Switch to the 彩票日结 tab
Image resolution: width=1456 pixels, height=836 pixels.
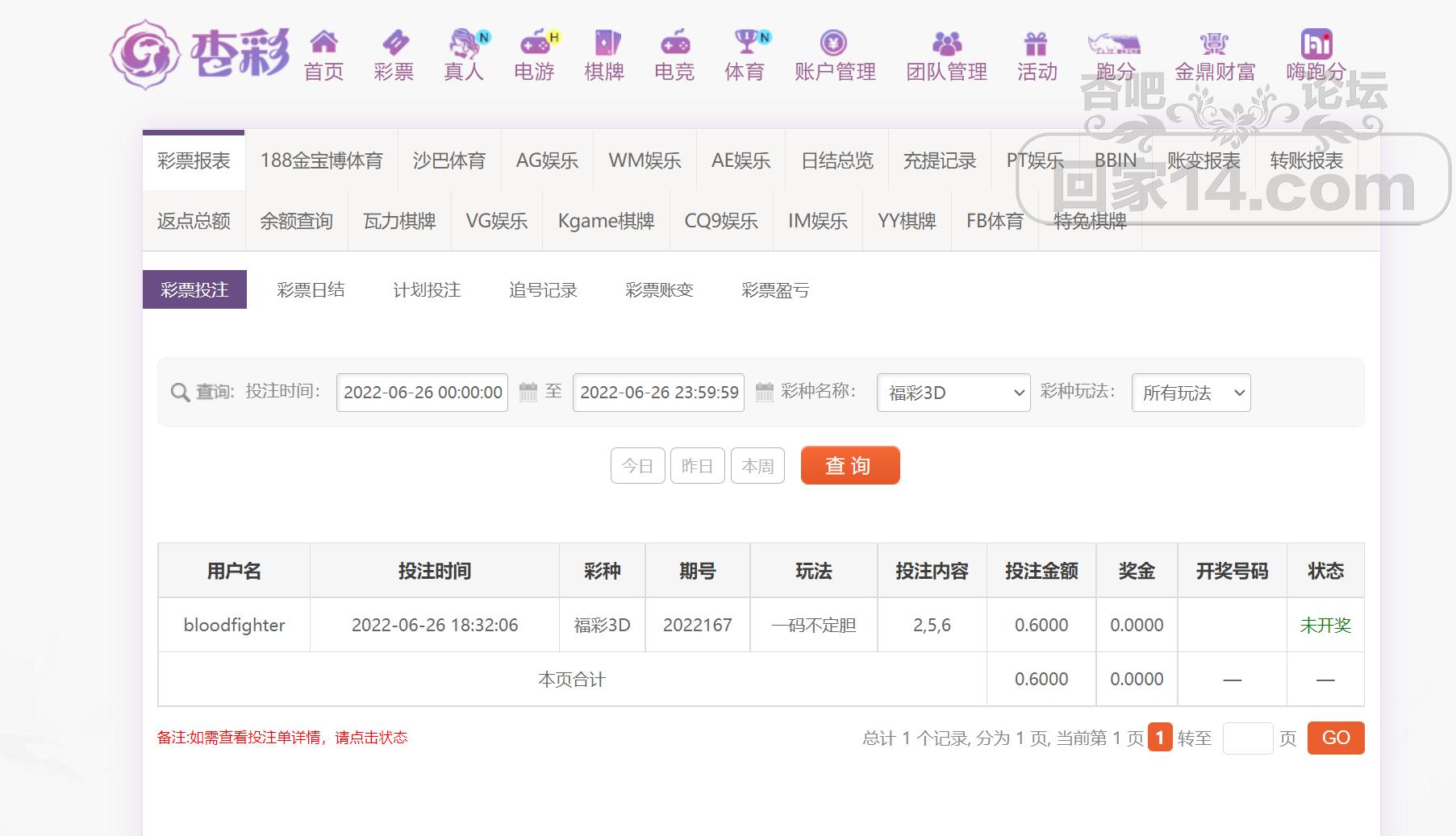point(311,290)
